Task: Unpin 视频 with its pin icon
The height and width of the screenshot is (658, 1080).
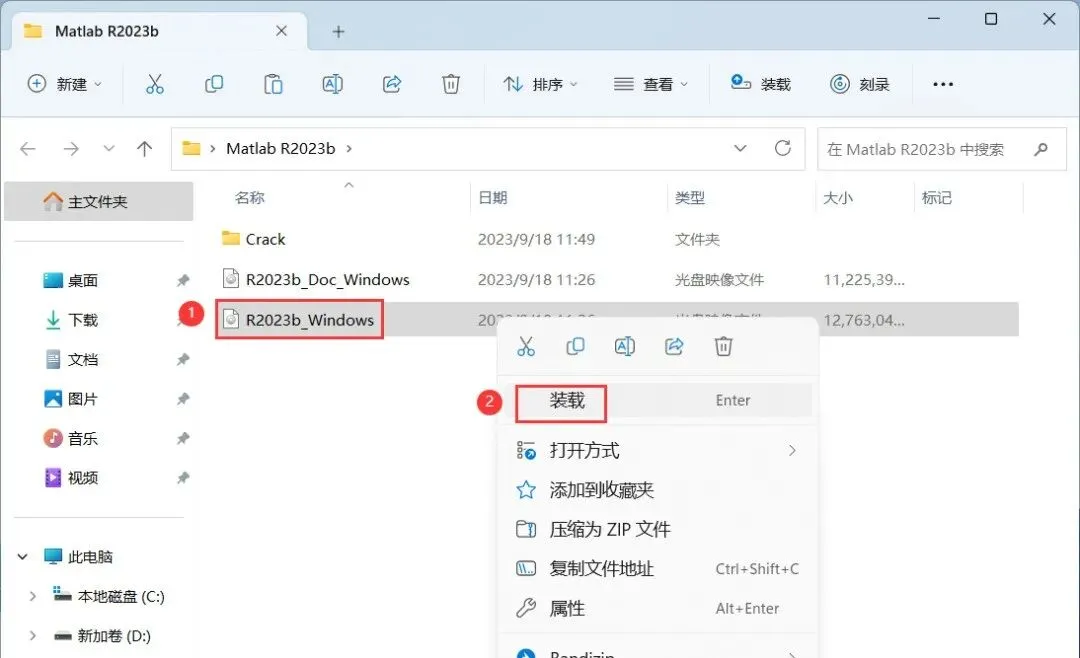Action: pos(183,477)
